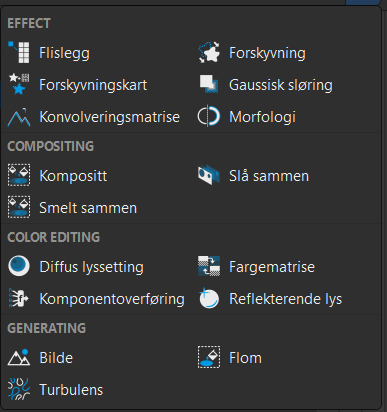Click the Gaussisk sløring label
Image resolution: width=387 pixels, height=412 pixels.
pos(281,85)
